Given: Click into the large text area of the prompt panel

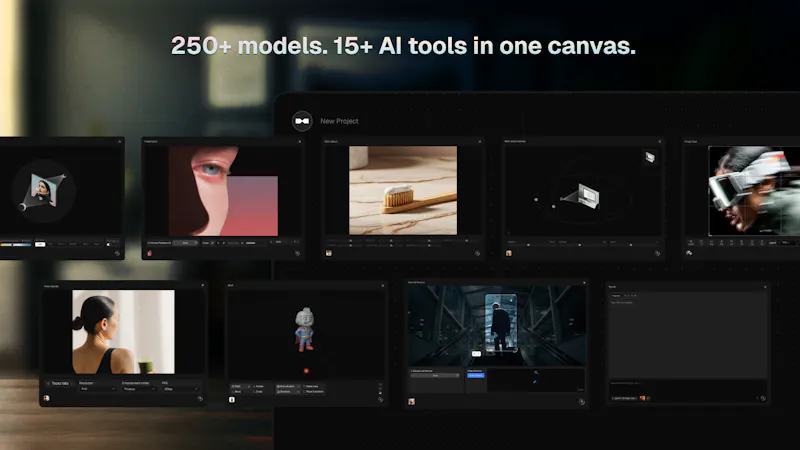Looking at the screenshot, I should click(688, 335).
